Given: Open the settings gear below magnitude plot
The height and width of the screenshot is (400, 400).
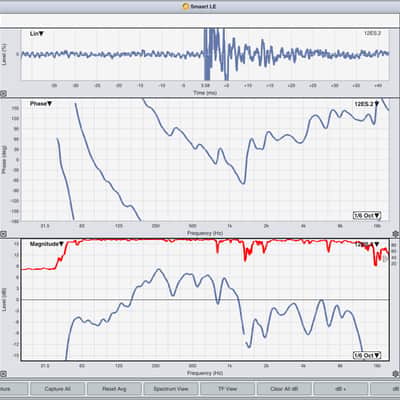Looking at the screenshot, I should 396,374.
